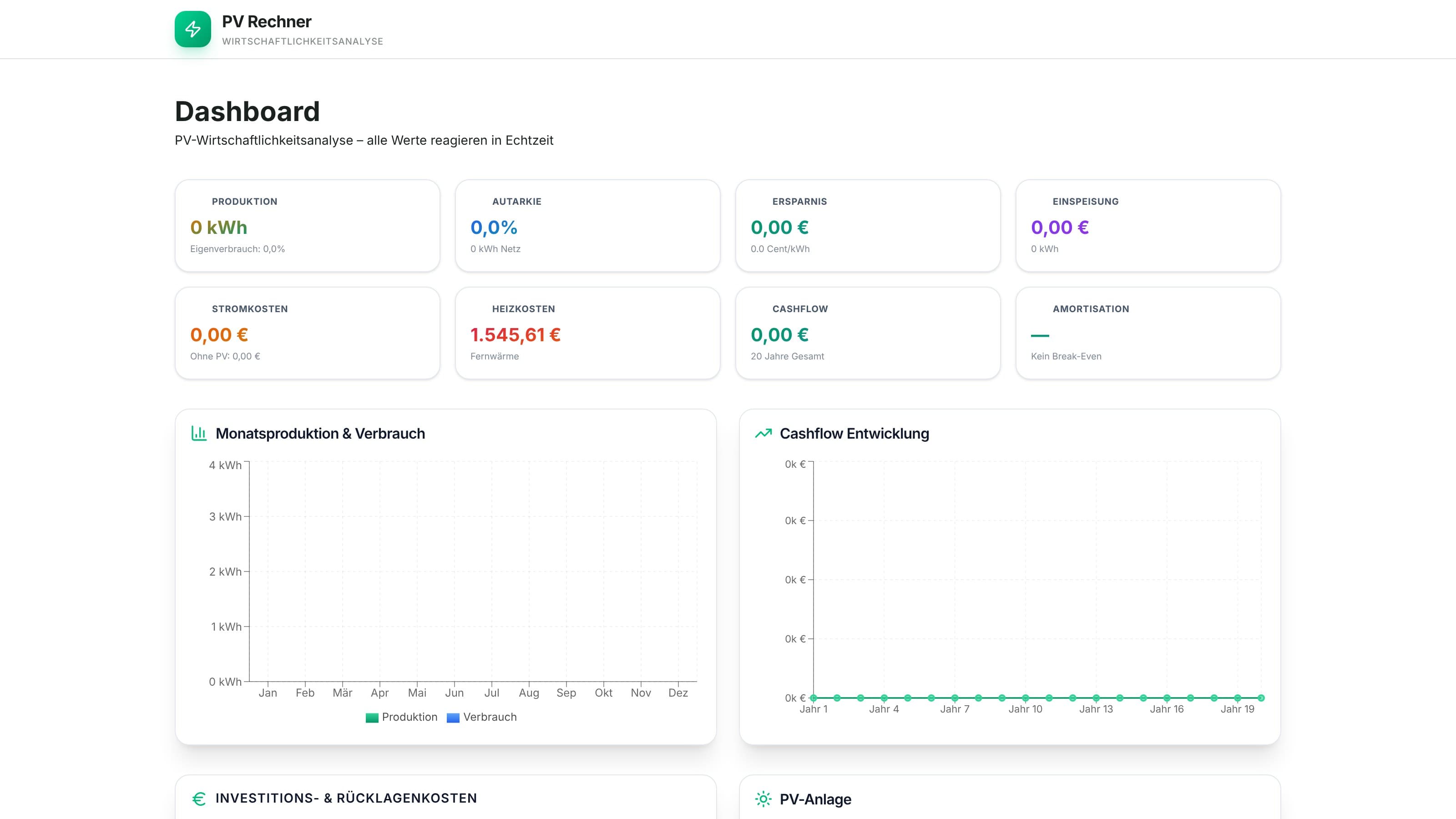1456x819 pixels.
Task: Click the Jahr 1 point on cashflow chart
Action: (814, 698)
